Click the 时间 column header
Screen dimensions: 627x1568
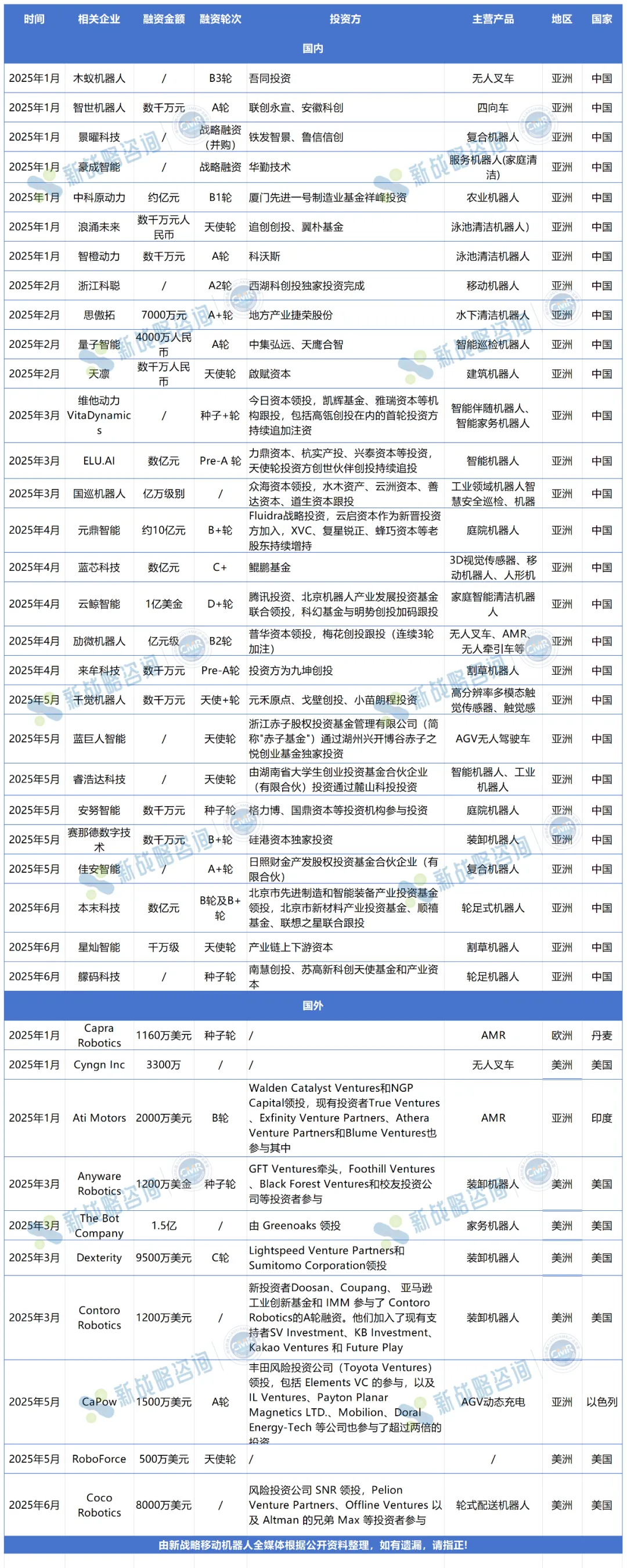tap(34, 19)
